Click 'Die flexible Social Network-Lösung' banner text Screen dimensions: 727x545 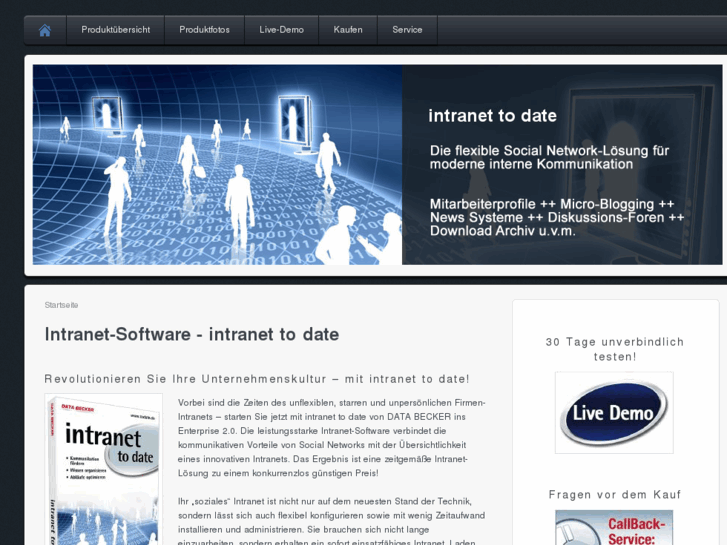tap(549, 157)
